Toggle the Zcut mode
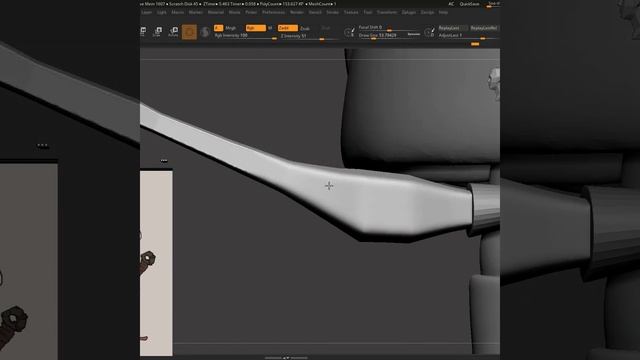640x360 pixels. click(326, 28)
